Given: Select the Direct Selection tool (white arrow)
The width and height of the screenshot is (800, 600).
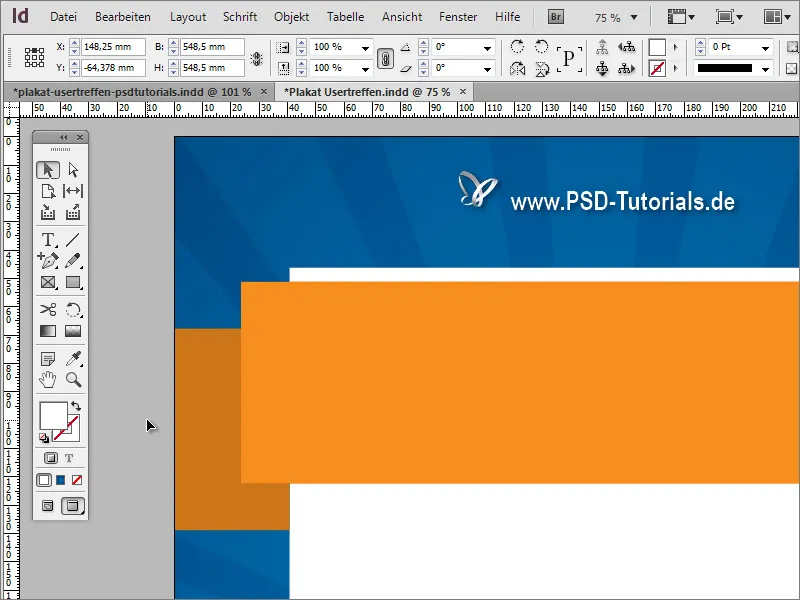Looking at the screenshot, I should tap(73, 170).
